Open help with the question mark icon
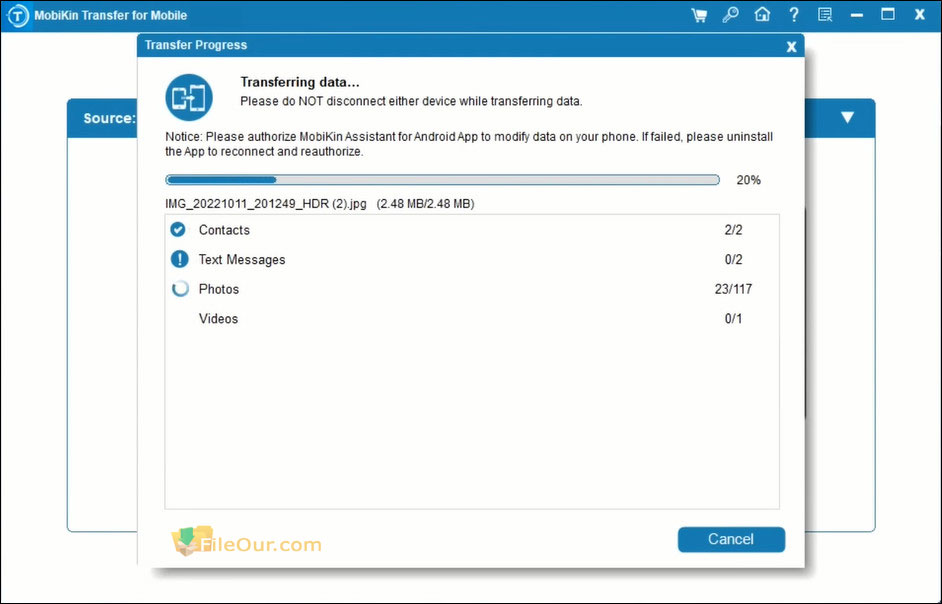 794,14
